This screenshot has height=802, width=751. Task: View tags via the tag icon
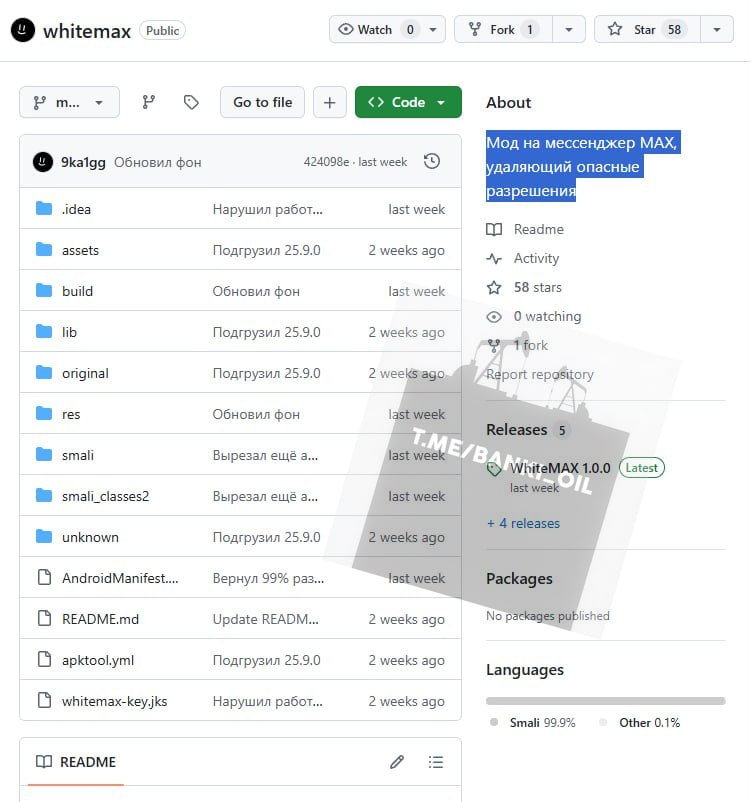(191, 102)
